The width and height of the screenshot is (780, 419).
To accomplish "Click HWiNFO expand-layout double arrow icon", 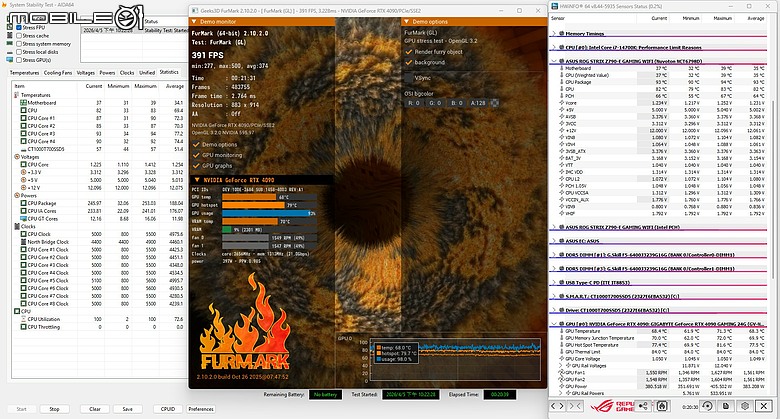I will coord(558,406).
